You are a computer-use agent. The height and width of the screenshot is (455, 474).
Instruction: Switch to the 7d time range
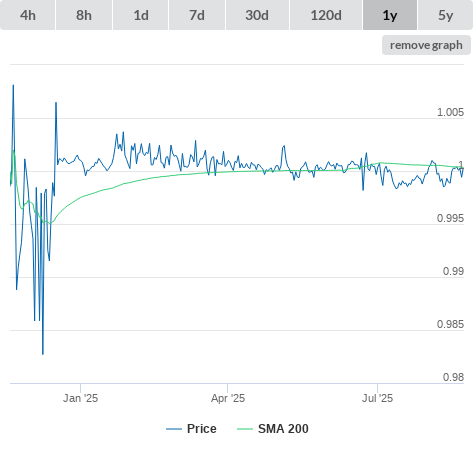tap(197, 15)
